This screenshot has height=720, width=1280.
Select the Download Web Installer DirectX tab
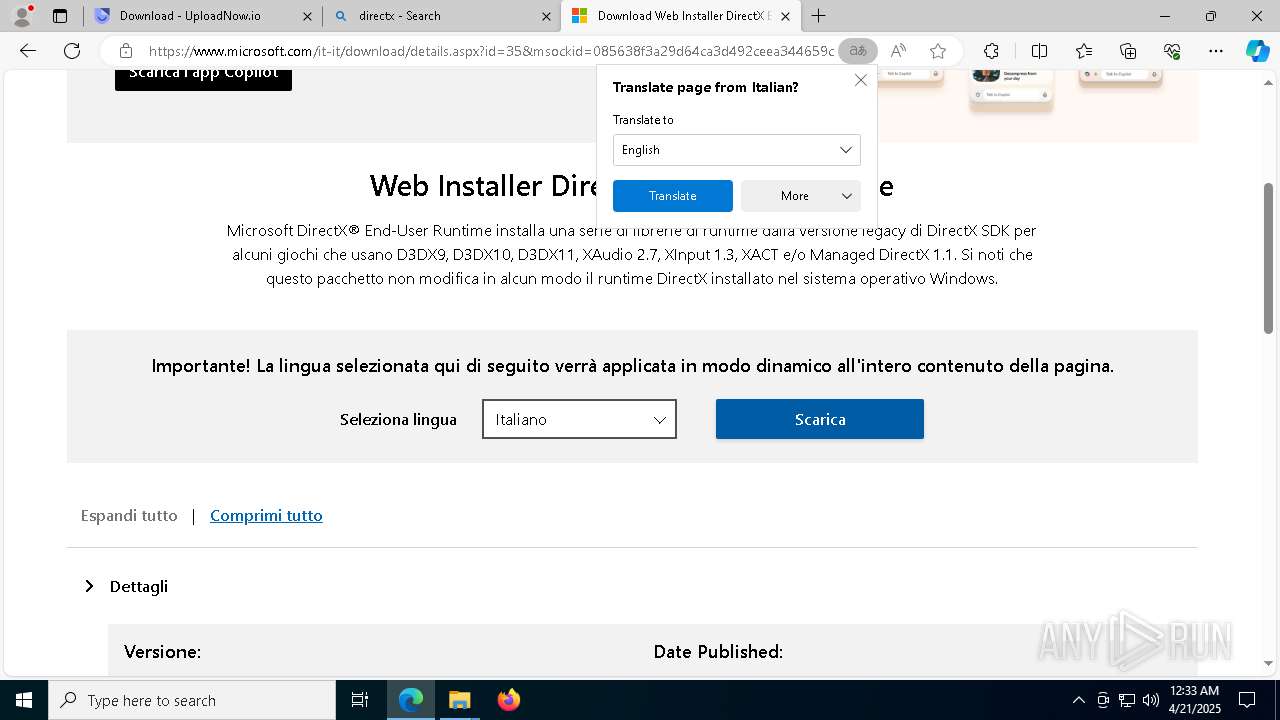click(681, 16)
